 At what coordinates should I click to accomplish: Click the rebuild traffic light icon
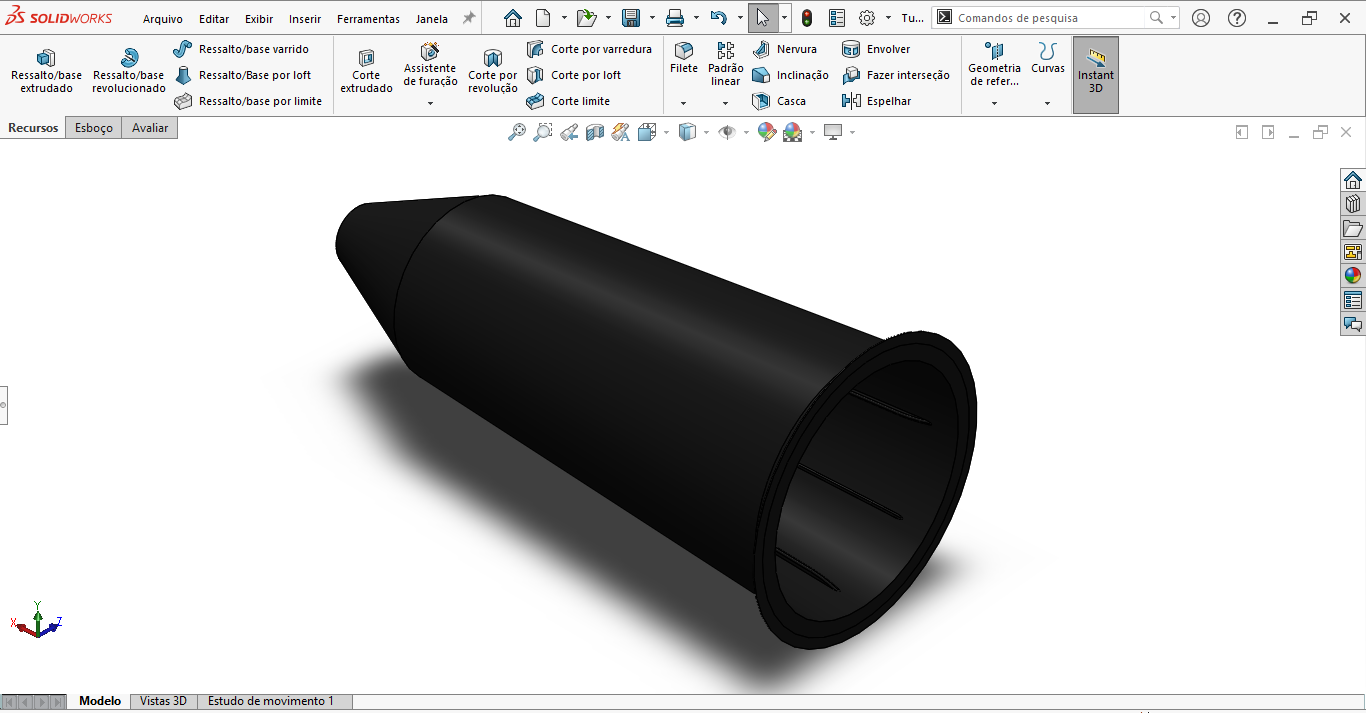click(x=807, y=18)
